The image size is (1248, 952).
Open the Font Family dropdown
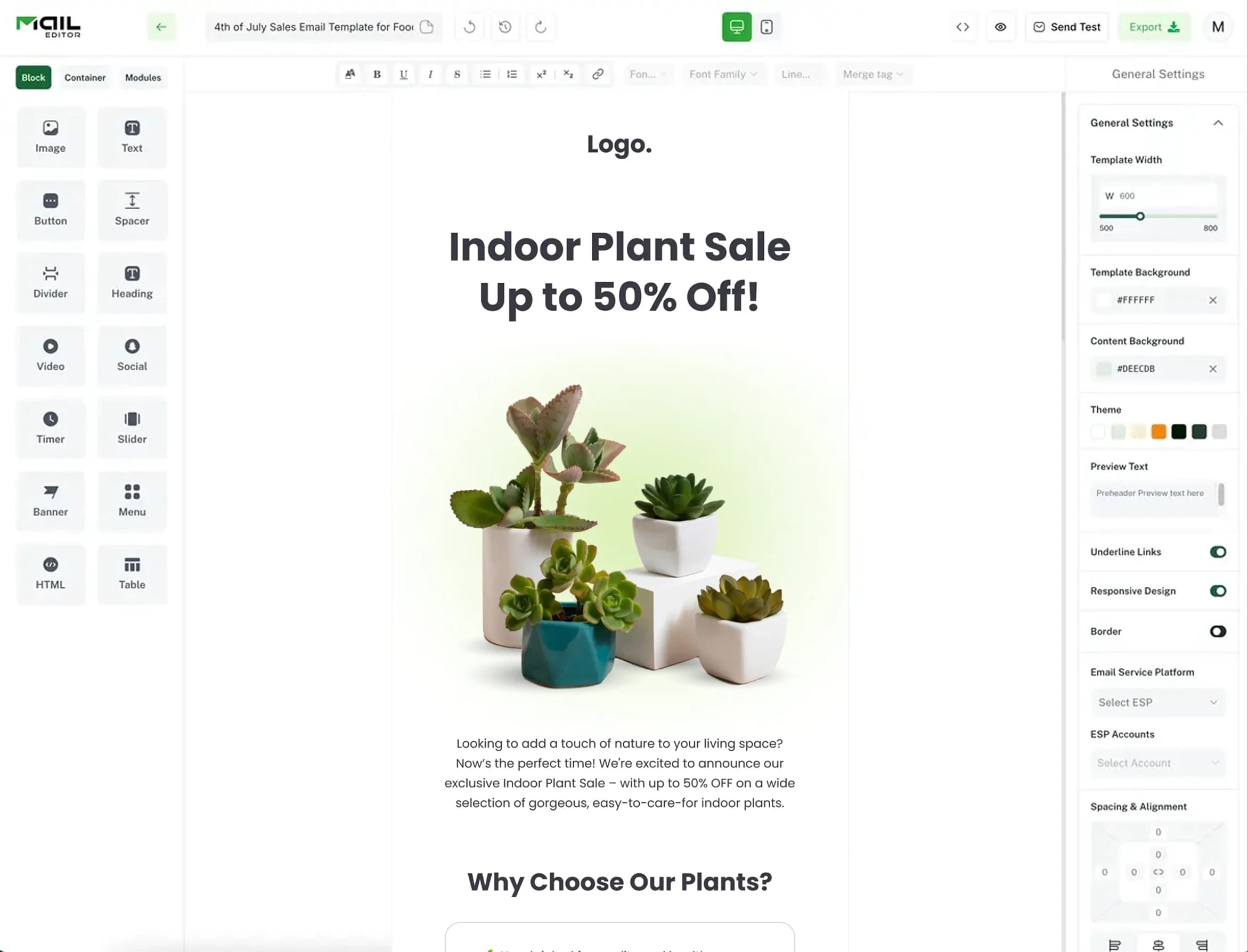(x=723, y=74)
